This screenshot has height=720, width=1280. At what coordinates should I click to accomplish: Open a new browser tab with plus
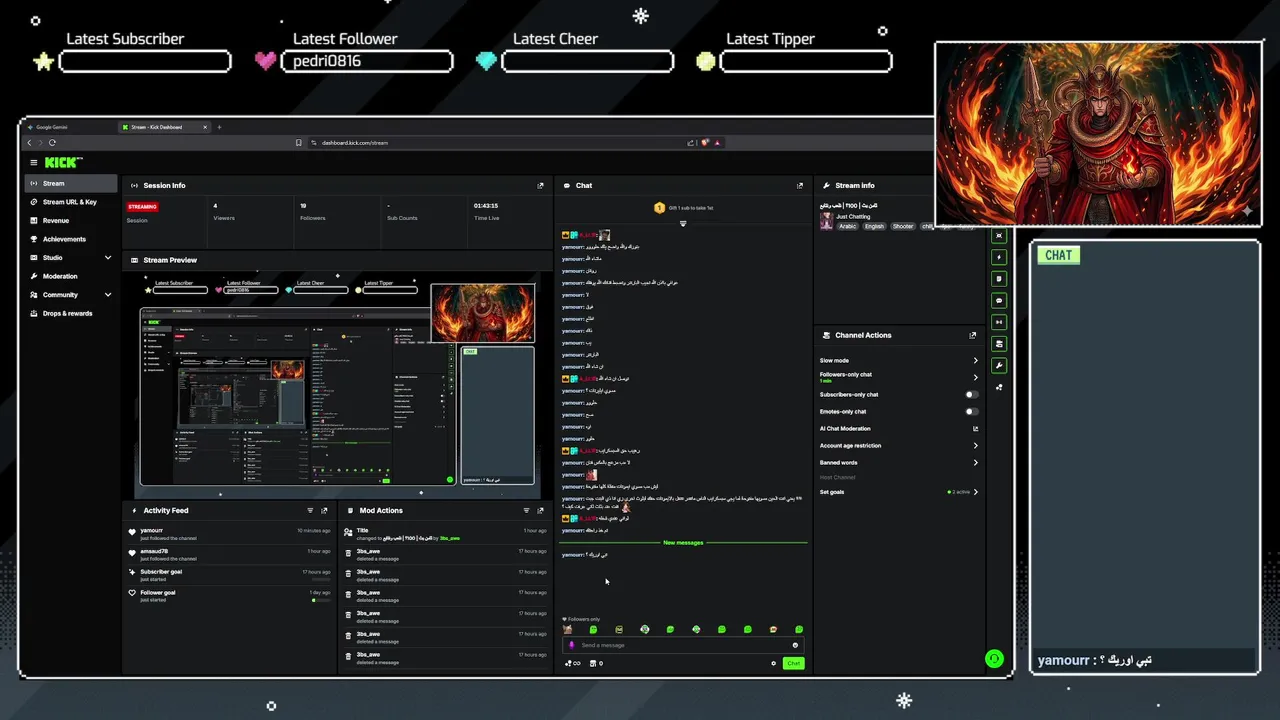219,127
